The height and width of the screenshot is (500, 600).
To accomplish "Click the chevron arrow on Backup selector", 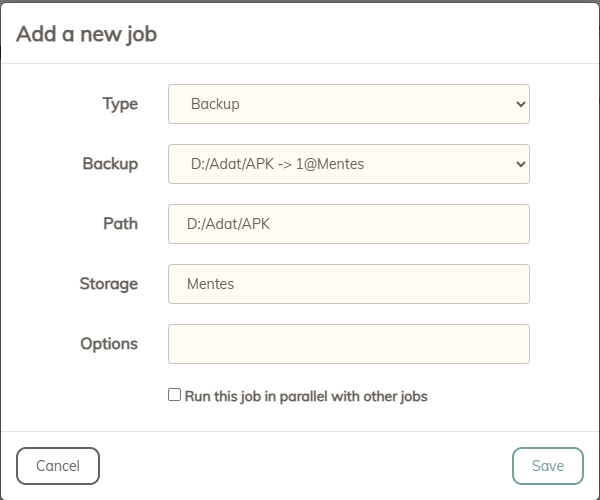I will click(x=519, y=164).
